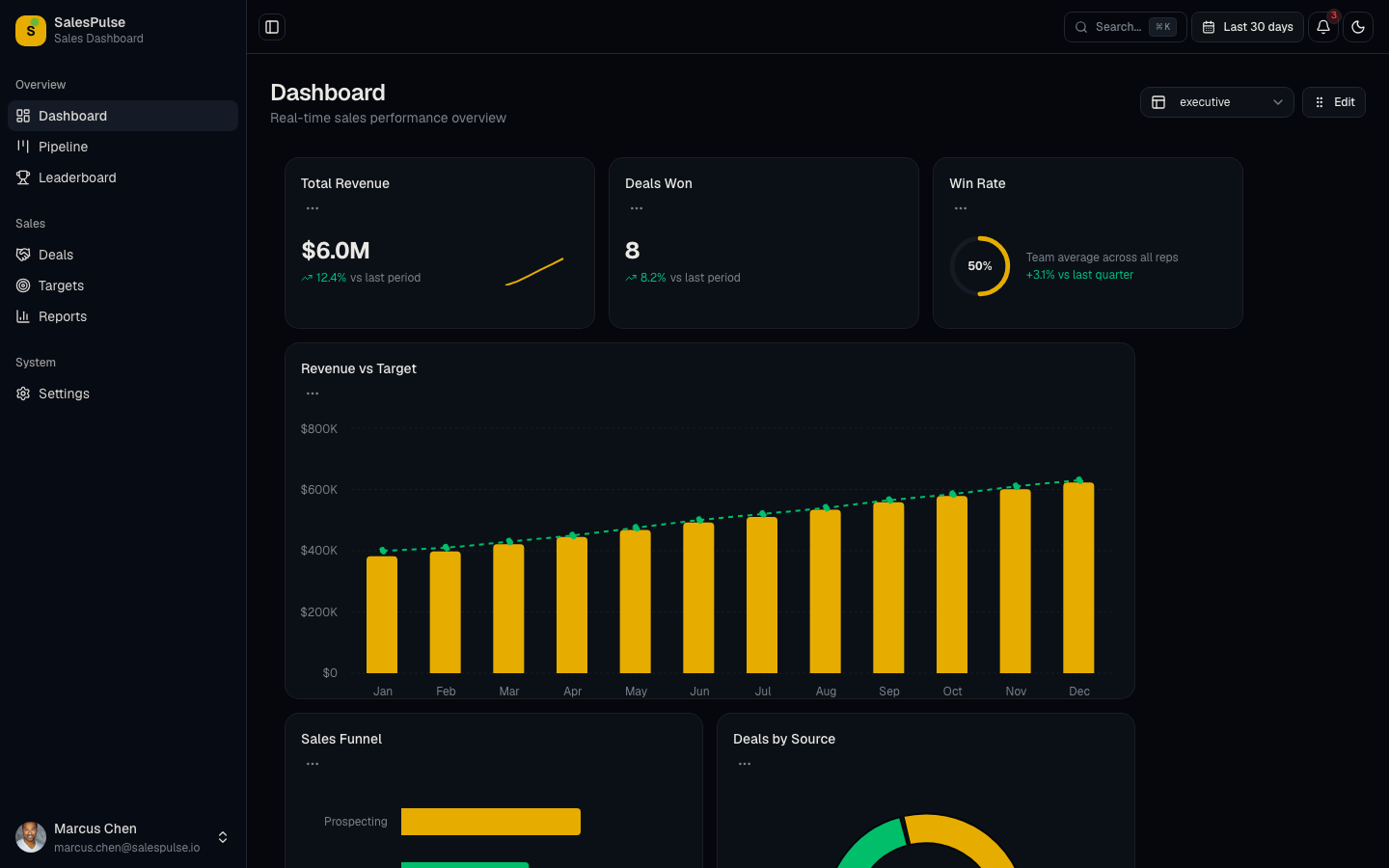
Task: Toggle the layout view icon beside executive selector
Action: pos(1157,101)
